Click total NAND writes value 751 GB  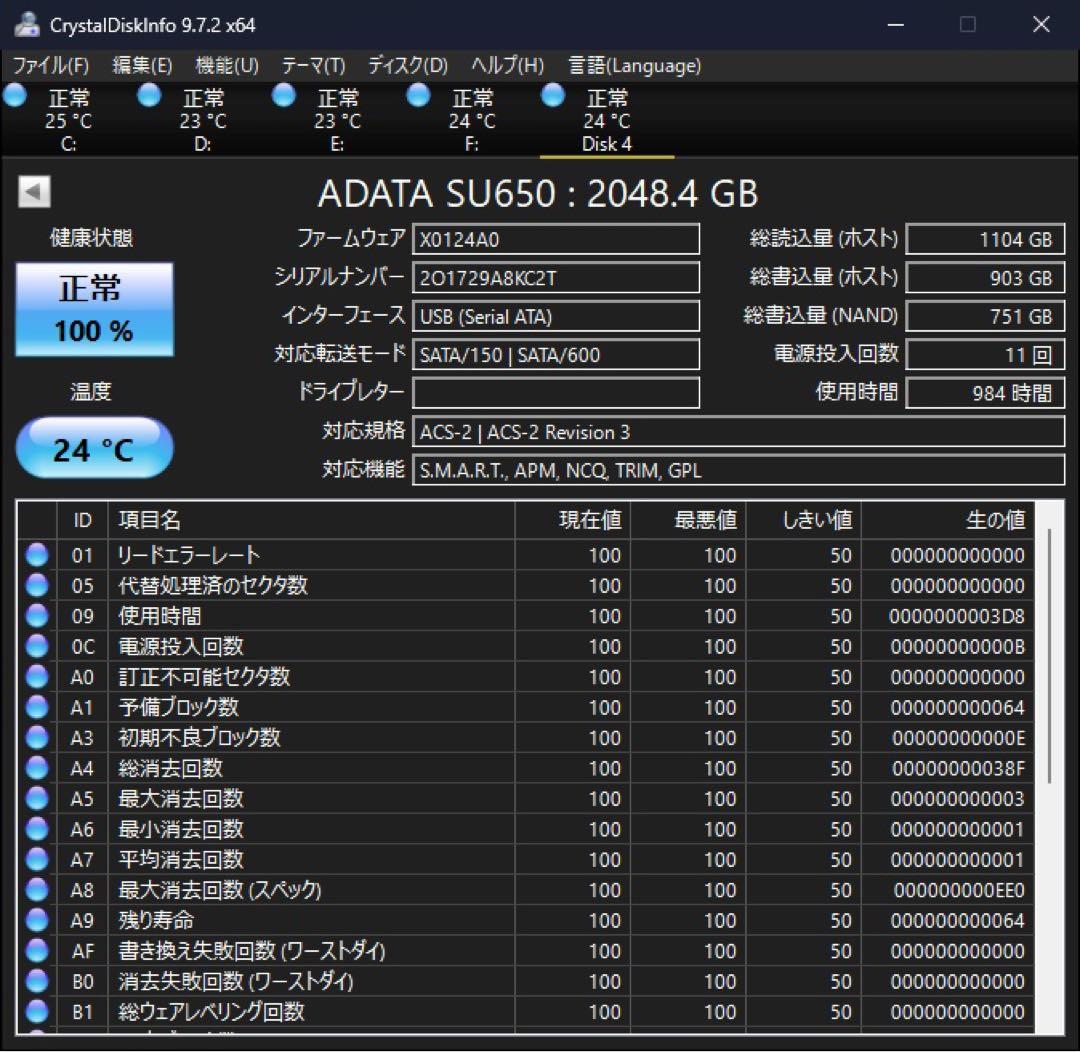point(985,316)
